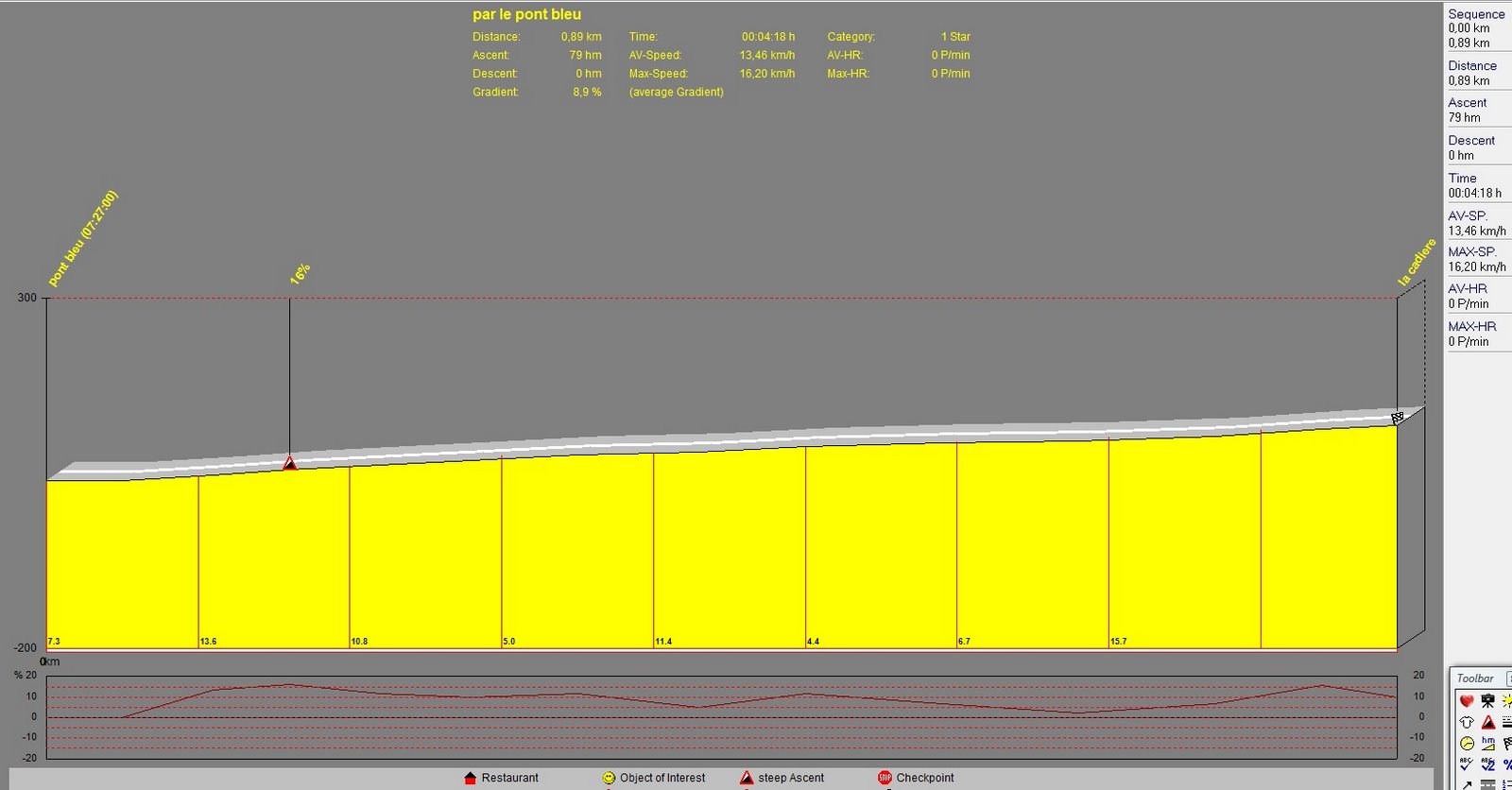The height and width of the screenshot is (790, 1512).
Task: Click the sidebar 'Distance' heading
Action: 1472,65
